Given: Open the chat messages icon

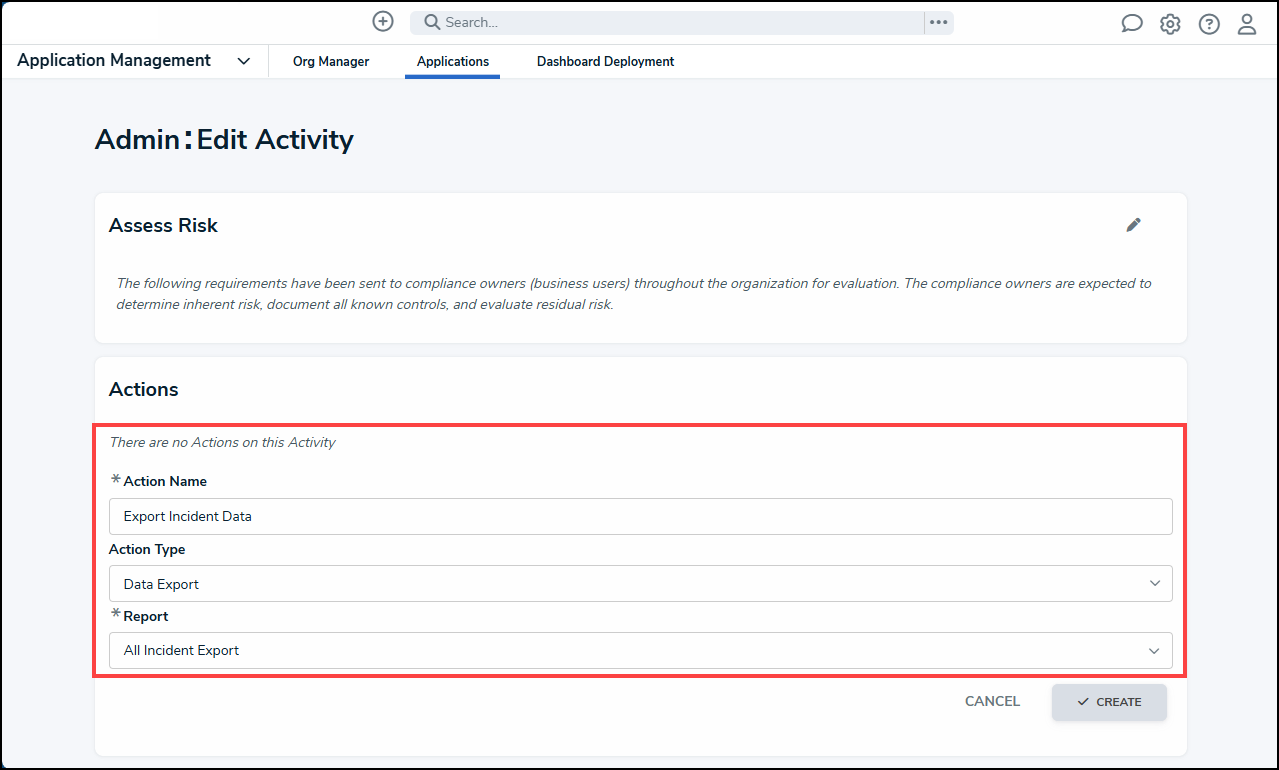Looking at the screenshot, I should click(x=1132, y=24).
